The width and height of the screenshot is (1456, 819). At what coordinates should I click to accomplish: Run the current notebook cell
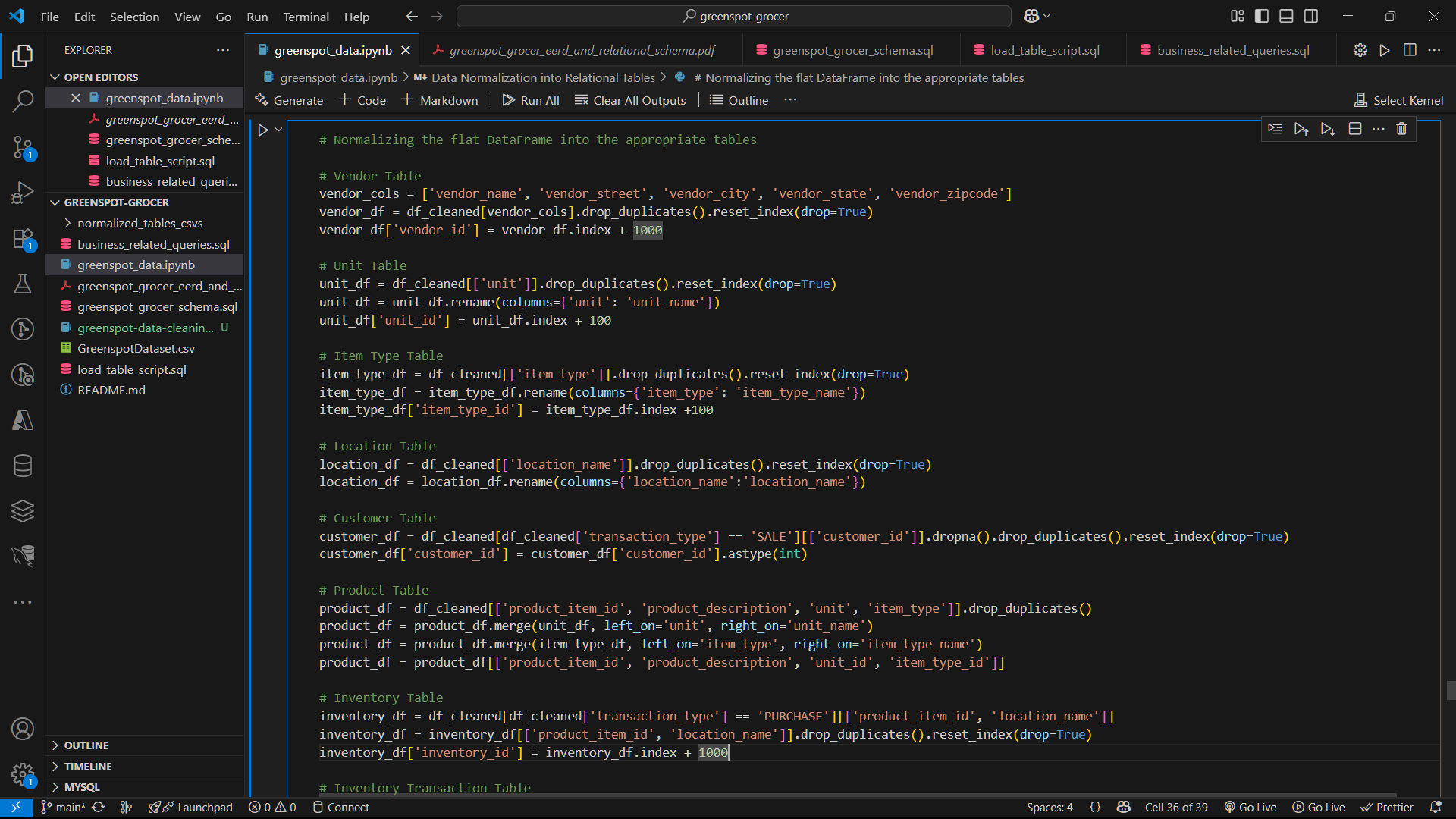(262, 130)
